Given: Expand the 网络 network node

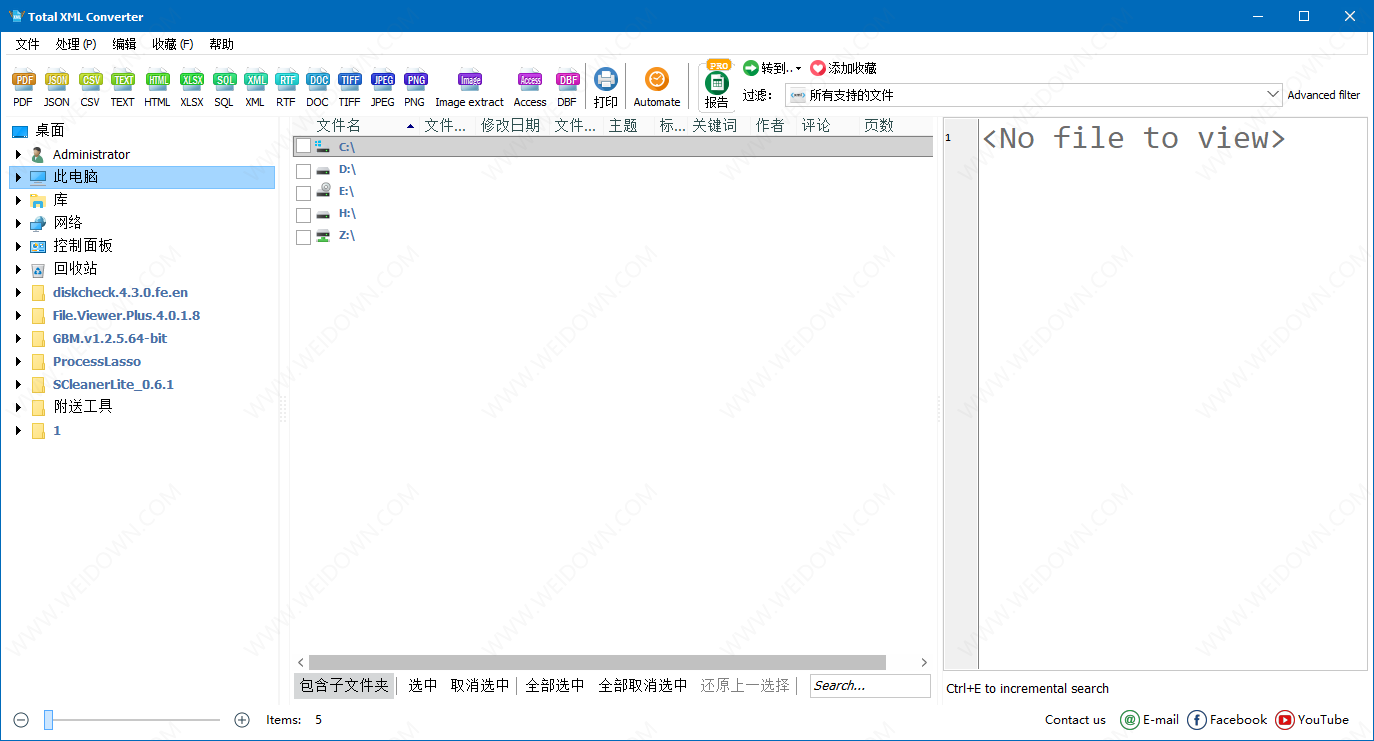Looking at the screenshot, I should tap(18, 223).
